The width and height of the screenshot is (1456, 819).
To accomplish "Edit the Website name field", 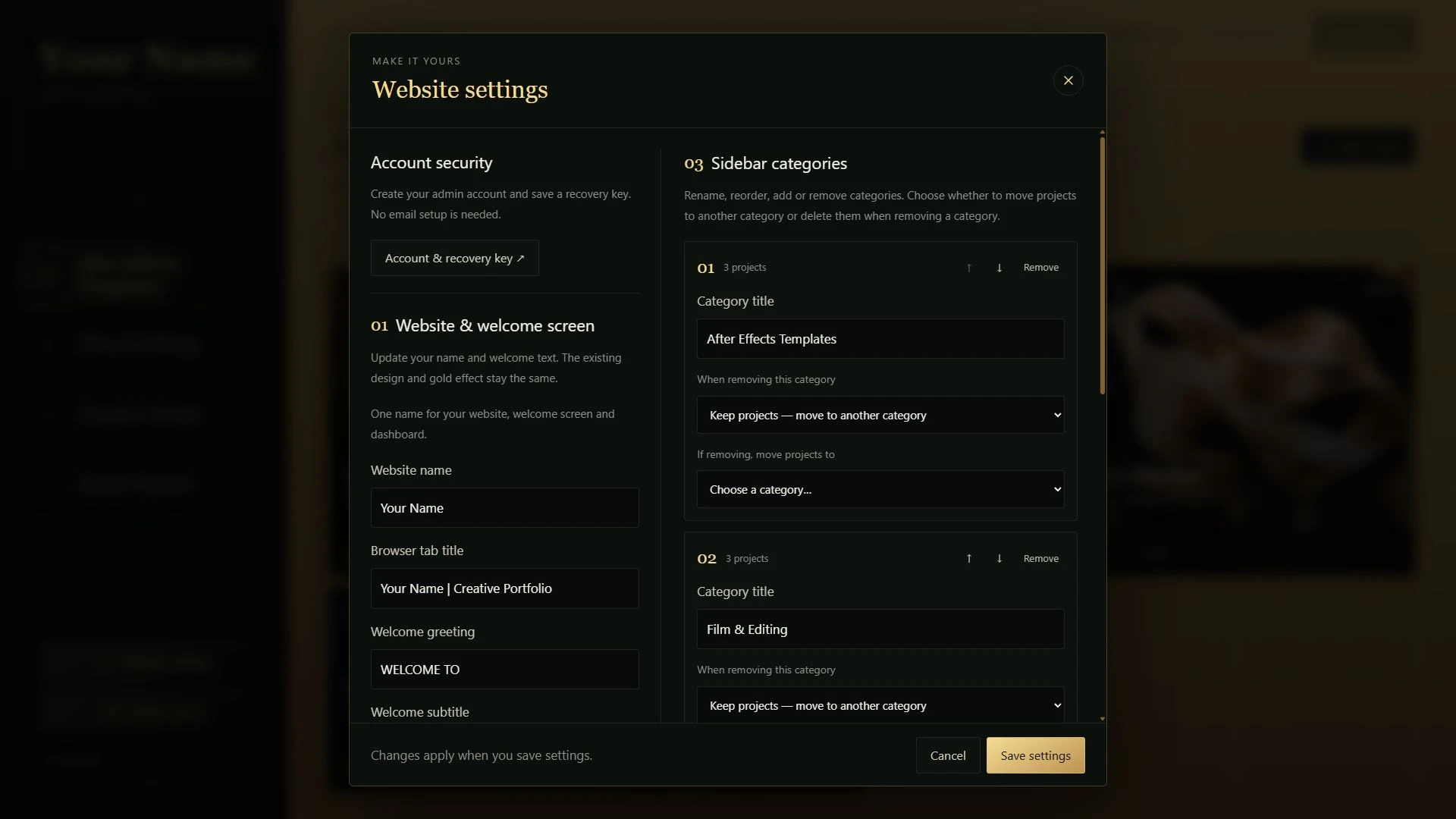I will [504, 508].
